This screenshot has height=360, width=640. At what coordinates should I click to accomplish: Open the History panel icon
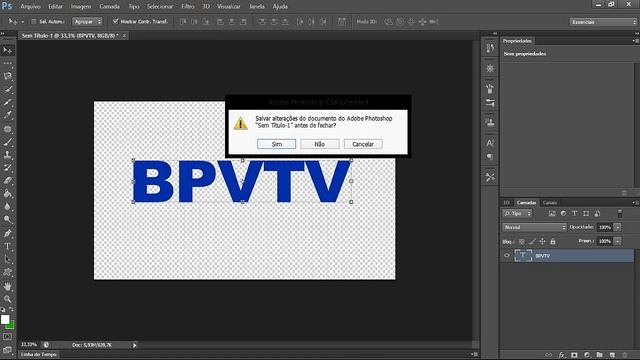490,49
